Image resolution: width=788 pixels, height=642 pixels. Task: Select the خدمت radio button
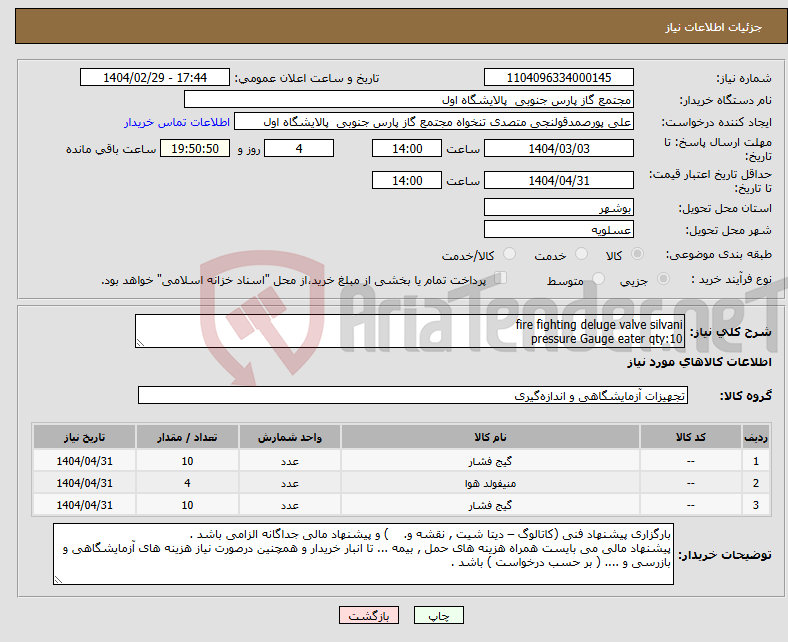coord(581,254)
